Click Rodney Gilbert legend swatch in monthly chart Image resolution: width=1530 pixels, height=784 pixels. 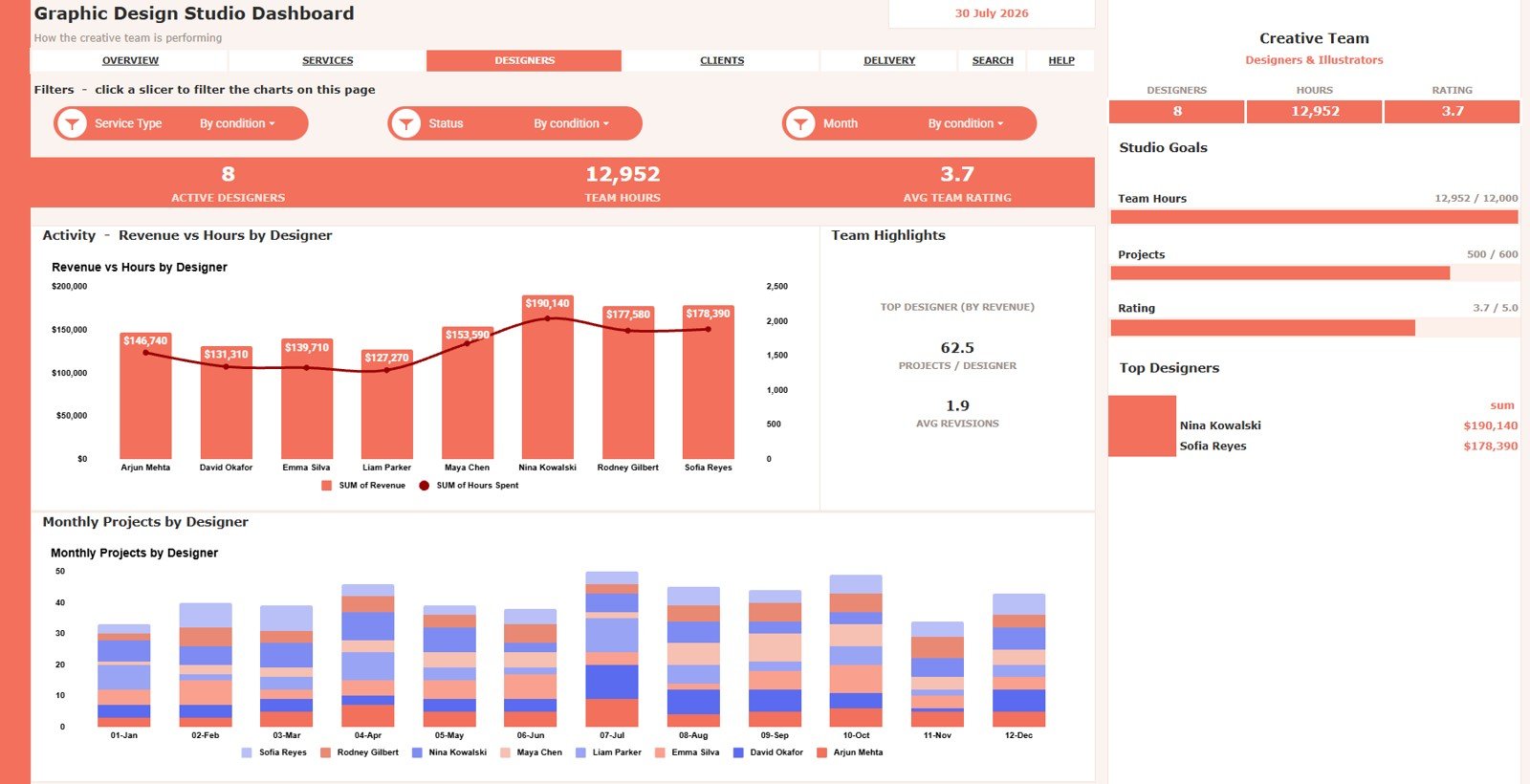coord(325,752)
